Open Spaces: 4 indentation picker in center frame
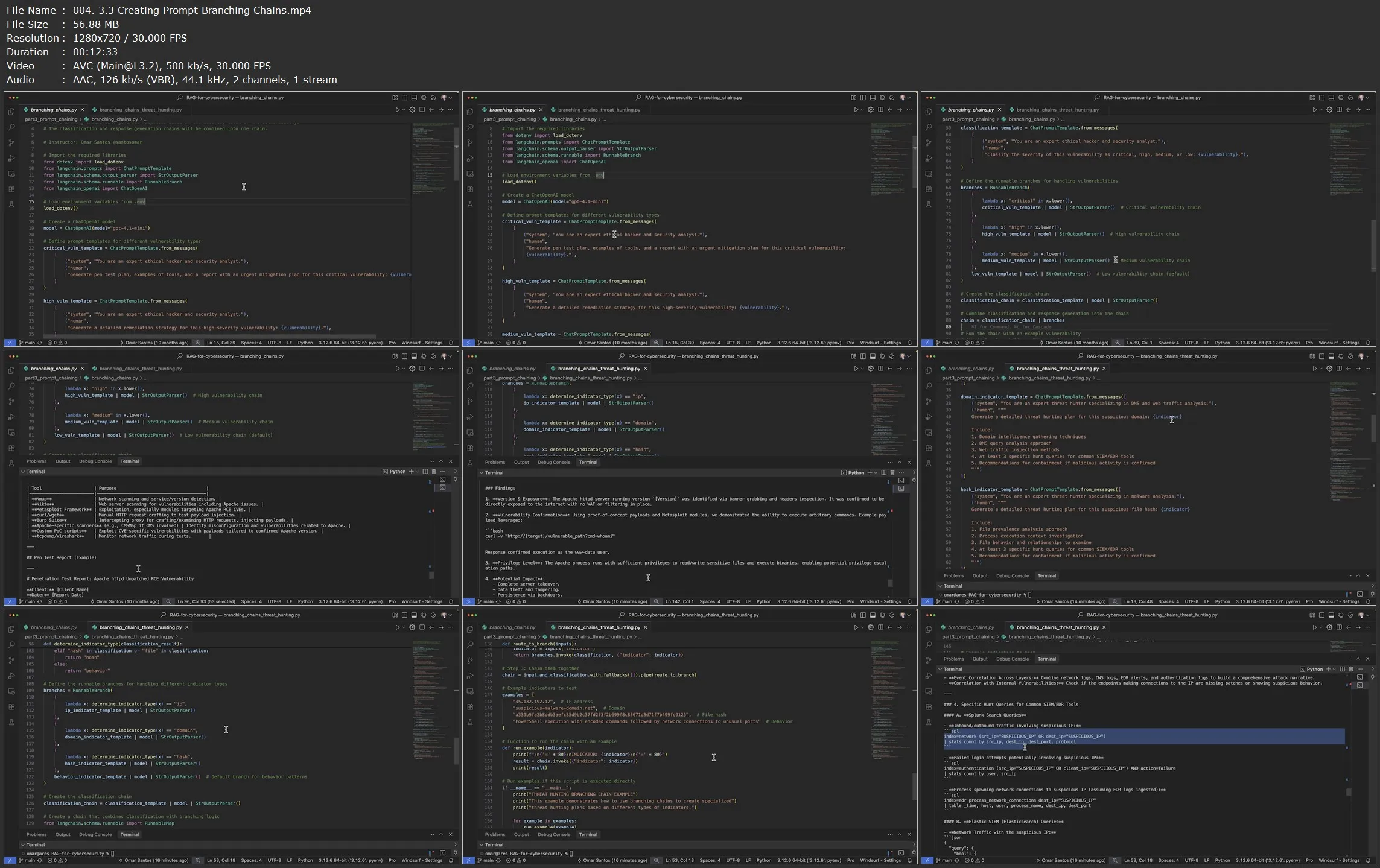 point(710,601)
